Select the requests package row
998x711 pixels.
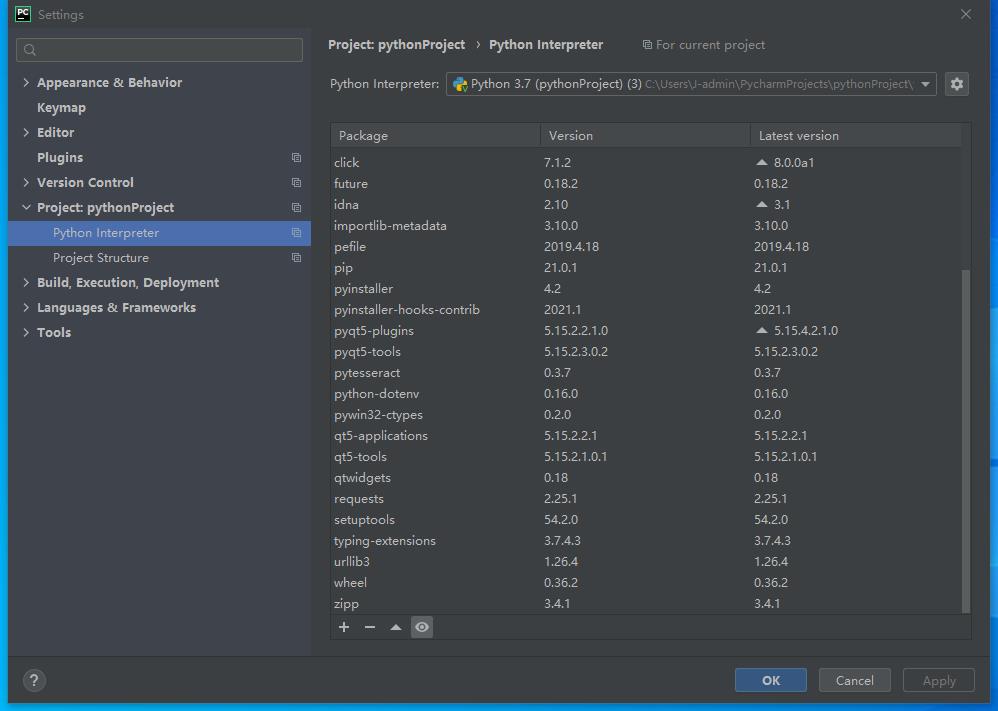click(646, 498)
